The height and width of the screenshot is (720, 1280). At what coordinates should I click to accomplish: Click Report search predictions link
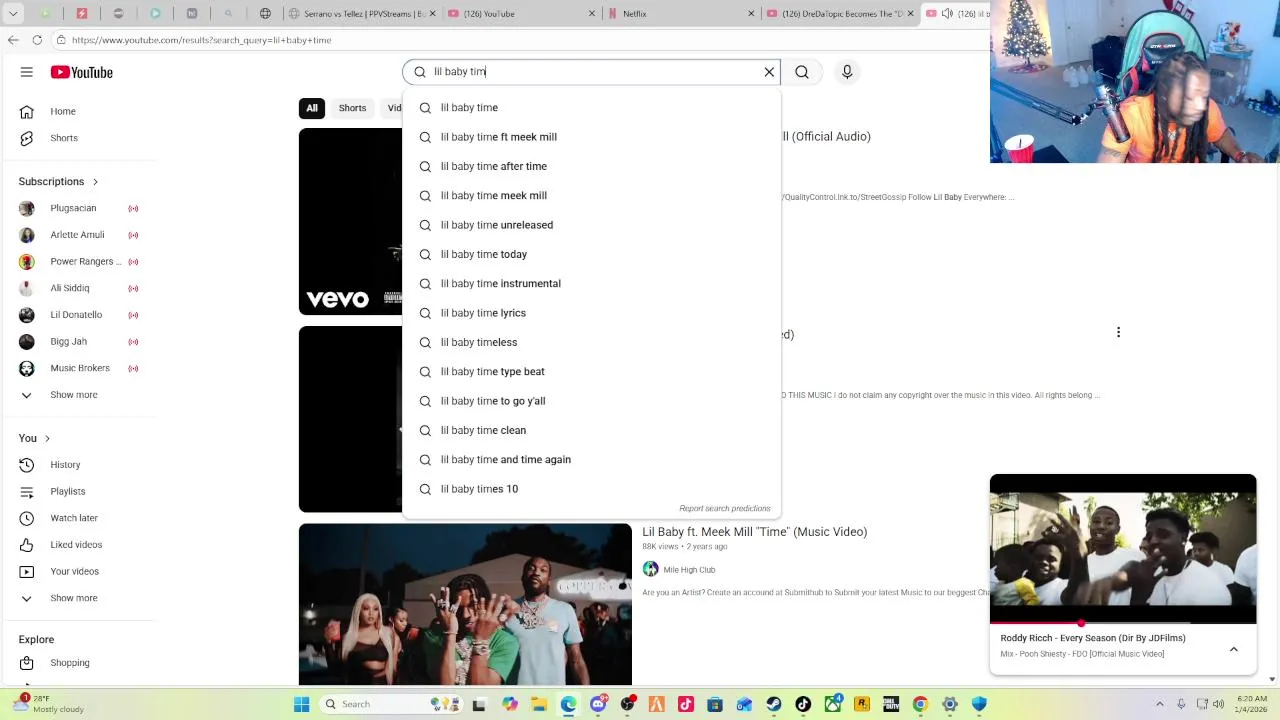[725, 509]
